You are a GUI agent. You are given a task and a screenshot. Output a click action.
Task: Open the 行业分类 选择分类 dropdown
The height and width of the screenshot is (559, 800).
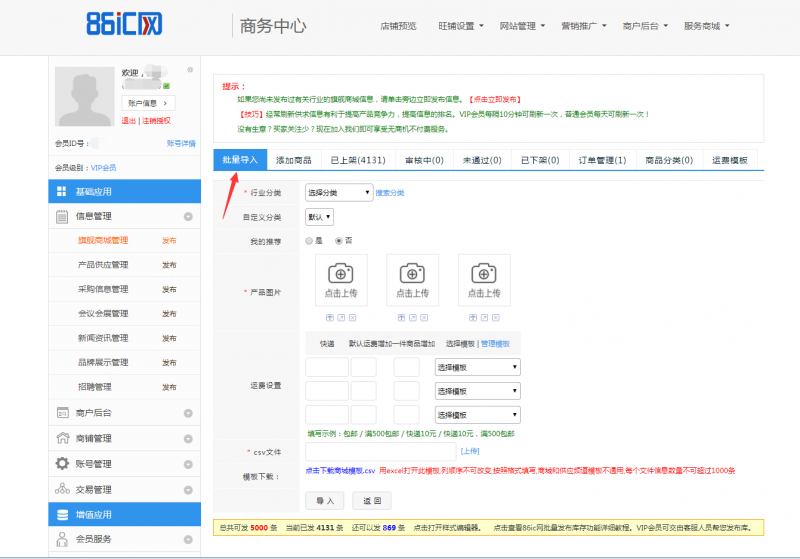pyautogui.click(x=339, y=192)
